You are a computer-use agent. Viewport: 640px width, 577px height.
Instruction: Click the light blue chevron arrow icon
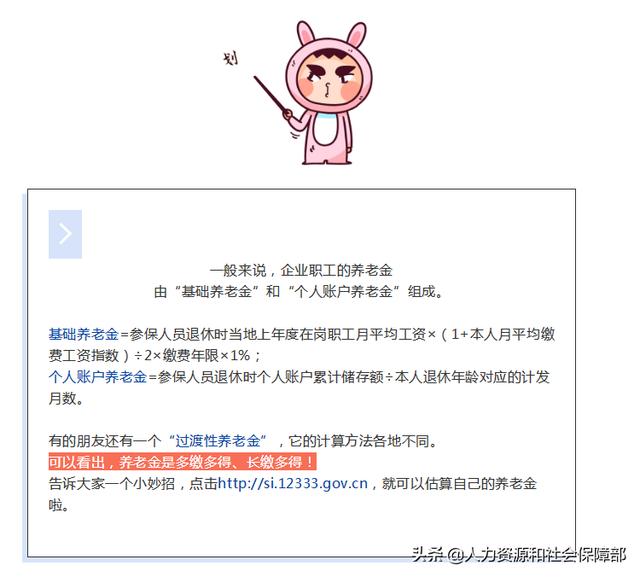coord(65,234)
